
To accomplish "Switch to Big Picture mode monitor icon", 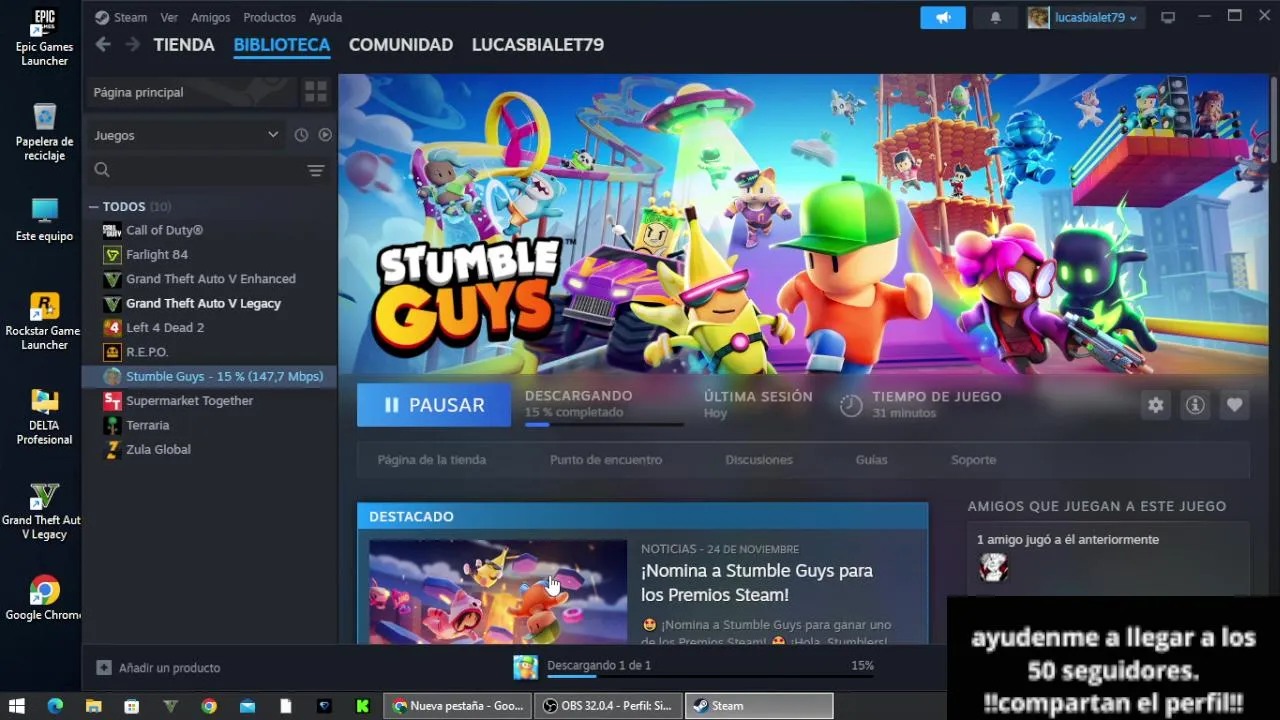I will pos(1167,18).
